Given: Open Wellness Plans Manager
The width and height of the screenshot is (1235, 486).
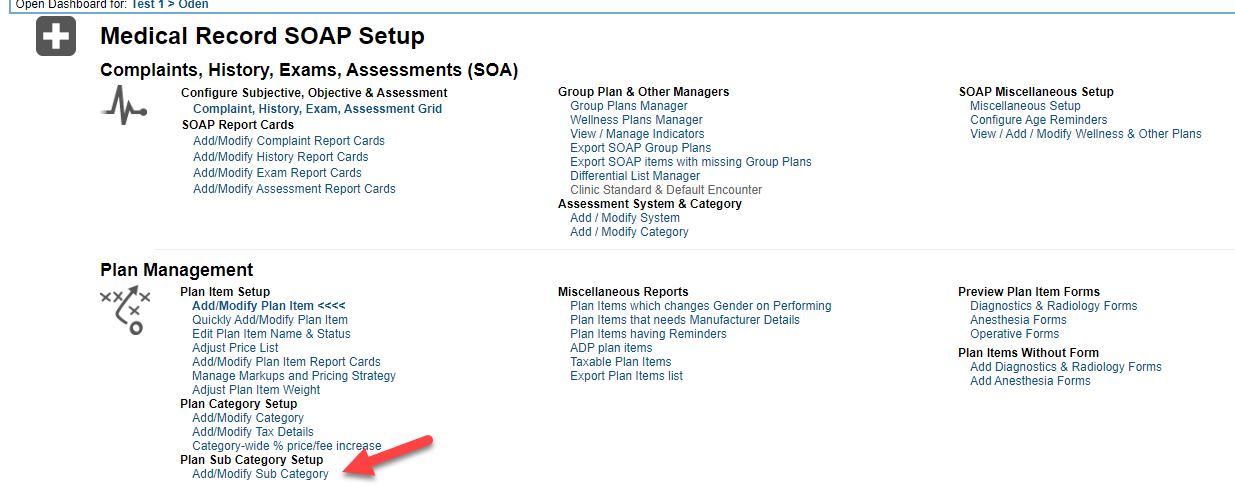Looking at the screenshot, I should (636, 120).
